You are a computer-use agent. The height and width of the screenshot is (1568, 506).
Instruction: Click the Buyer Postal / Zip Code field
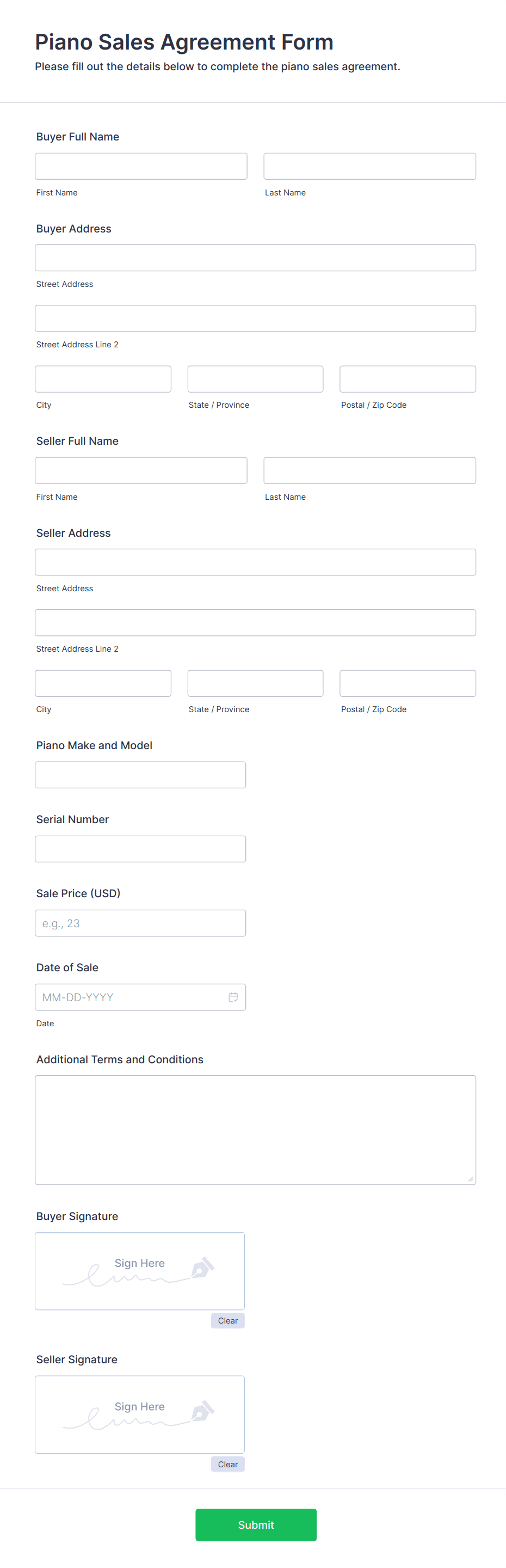click(x=408, y=378)
